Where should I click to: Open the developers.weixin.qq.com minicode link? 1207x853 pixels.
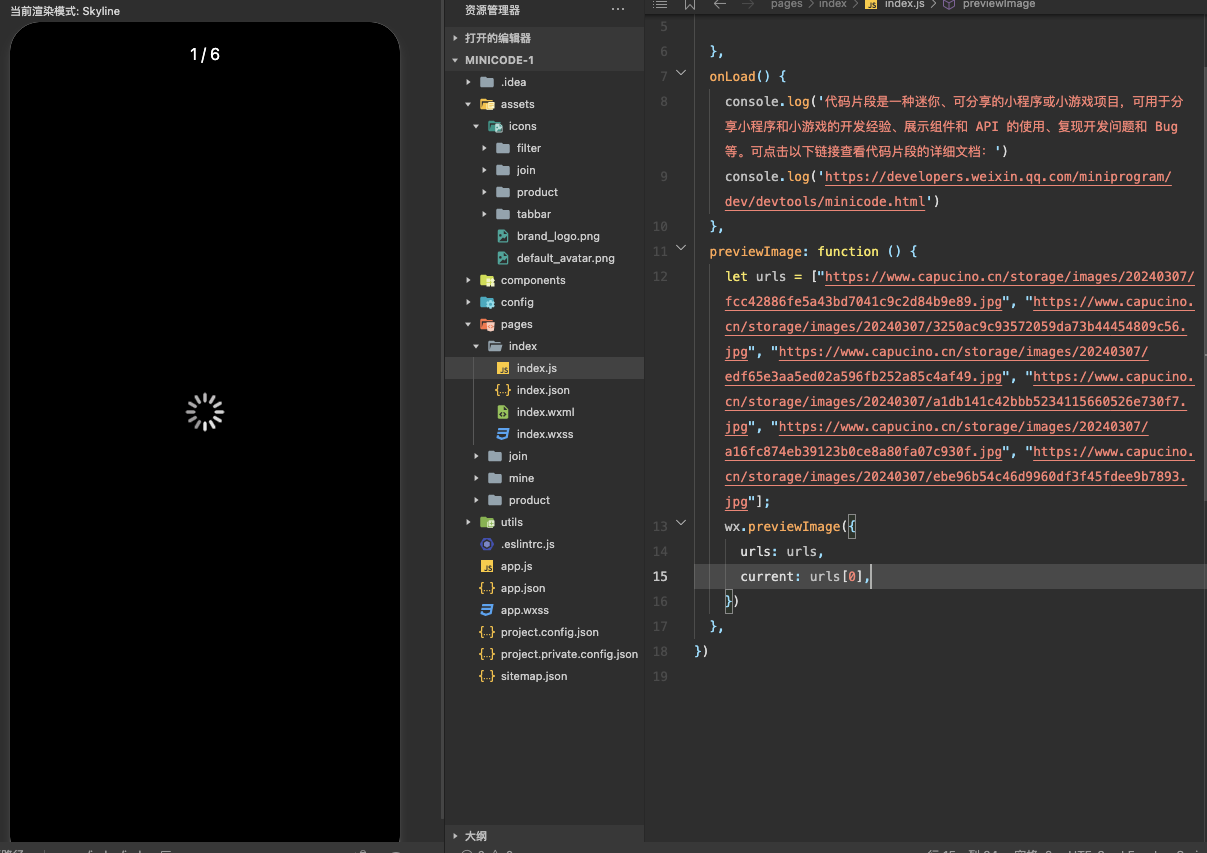pyautogui.click(x=948, y=189)
